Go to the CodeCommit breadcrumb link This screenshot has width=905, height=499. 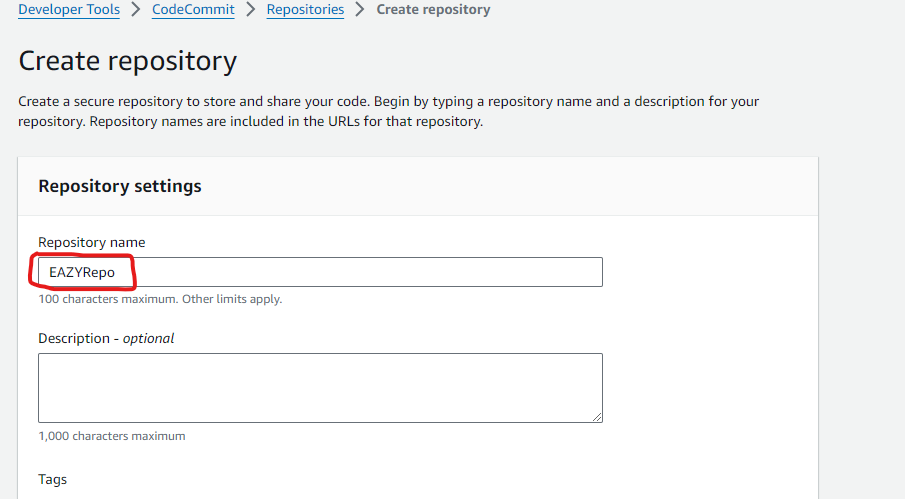coord(193,10)
